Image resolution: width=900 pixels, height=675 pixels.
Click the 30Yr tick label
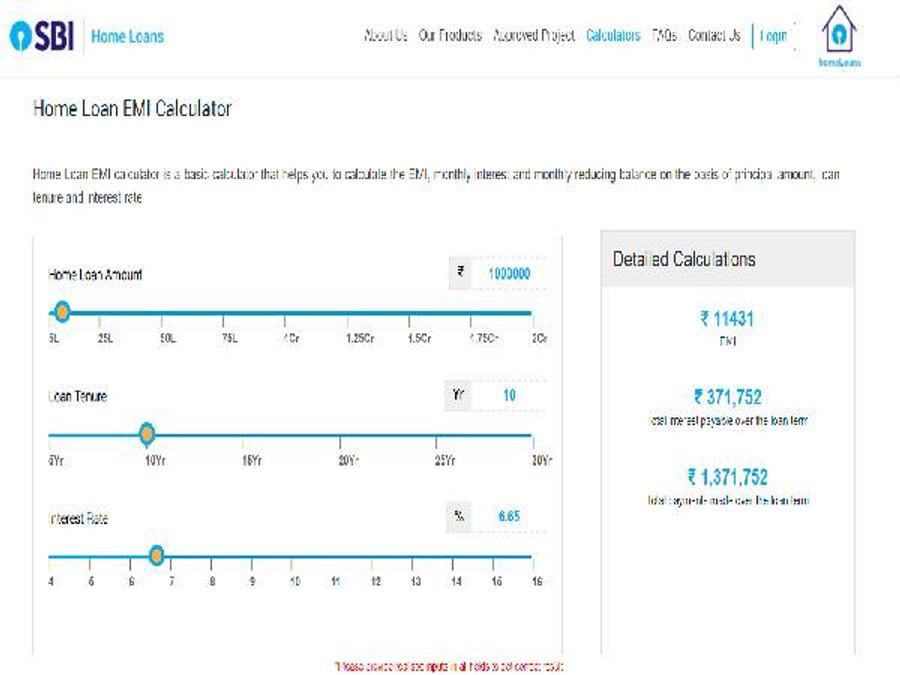[x=541, y=460]
